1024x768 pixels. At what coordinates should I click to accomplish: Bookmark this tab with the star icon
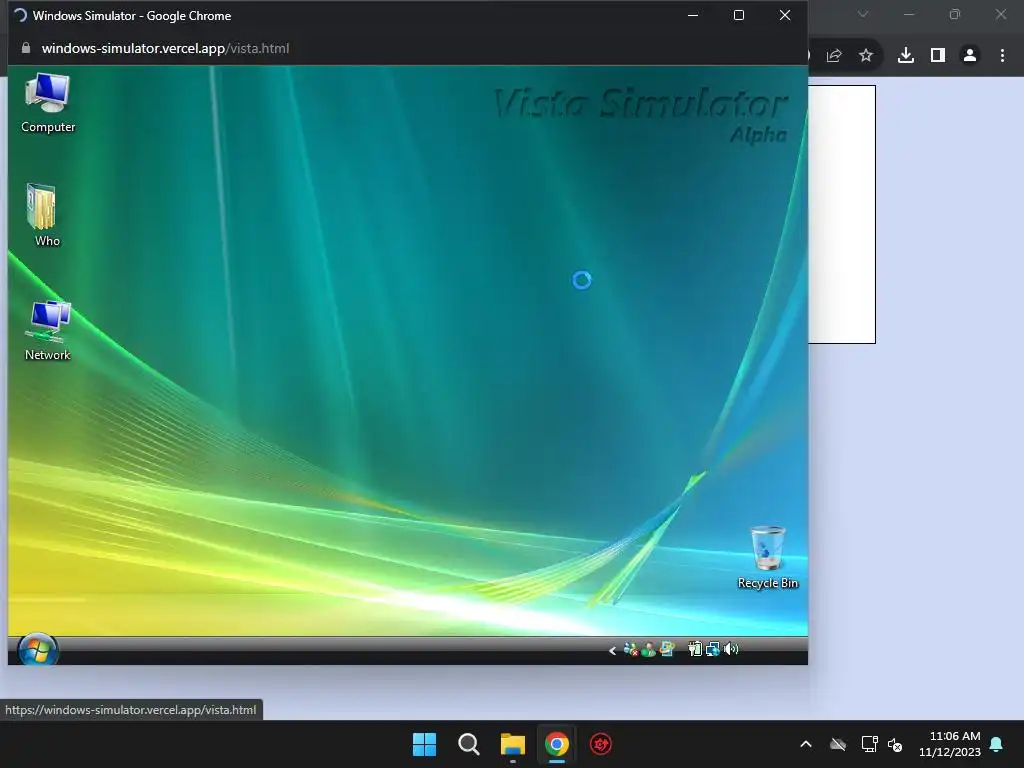(866, 56)
